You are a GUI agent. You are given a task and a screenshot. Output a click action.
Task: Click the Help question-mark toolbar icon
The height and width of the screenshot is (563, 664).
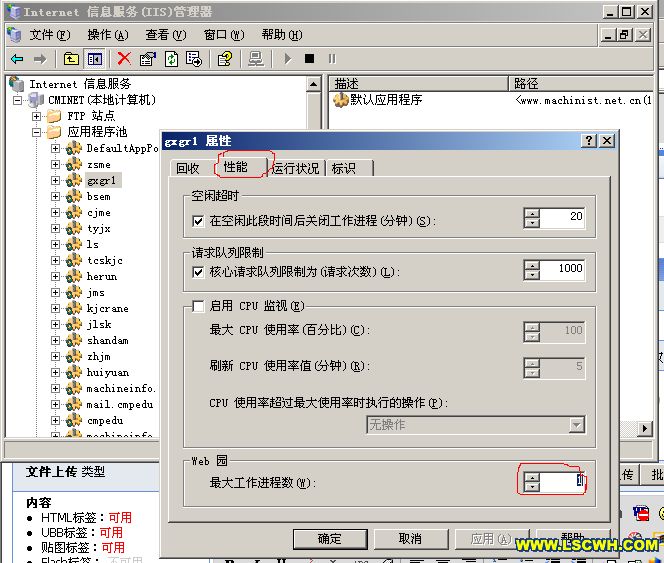[x=225, y=59]
